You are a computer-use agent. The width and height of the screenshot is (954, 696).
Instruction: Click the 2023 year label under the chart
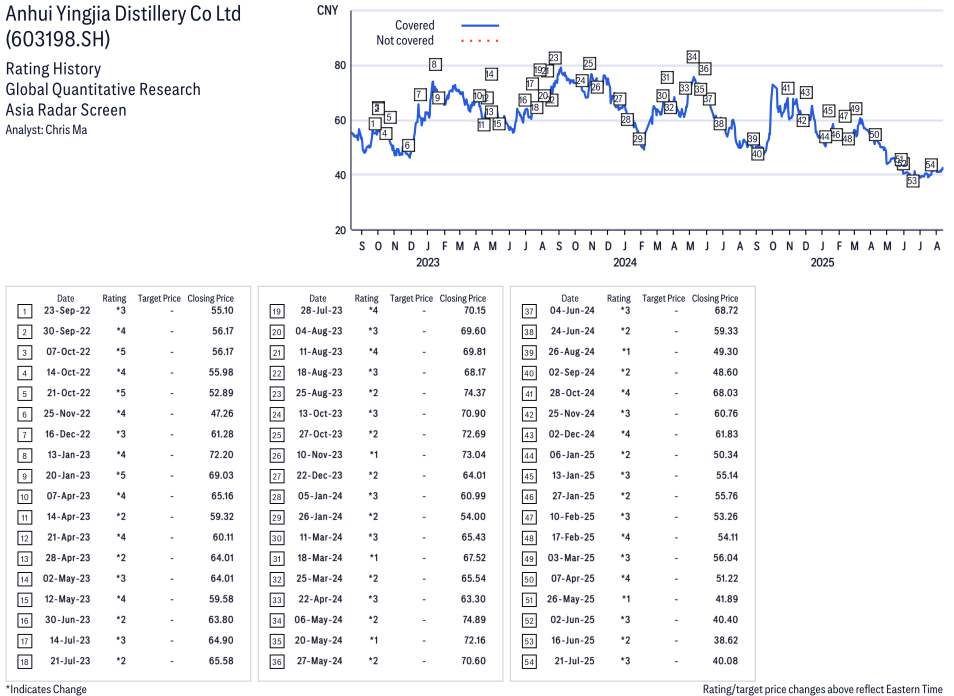(x=428, y=262)
